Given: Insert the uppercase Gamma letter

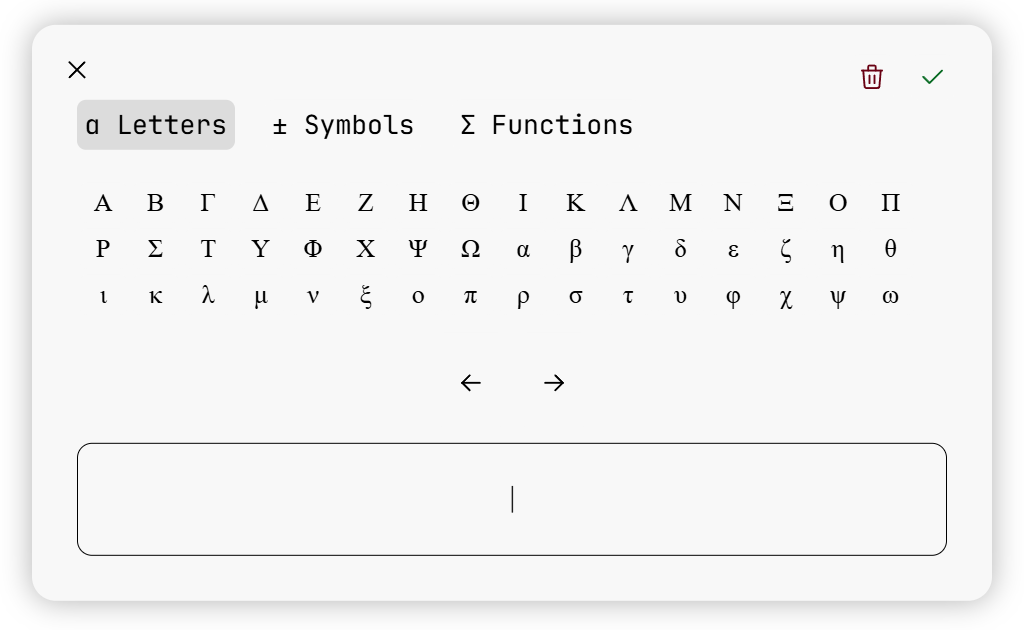Looking at the screenshot, I should (x=208, y=203).
